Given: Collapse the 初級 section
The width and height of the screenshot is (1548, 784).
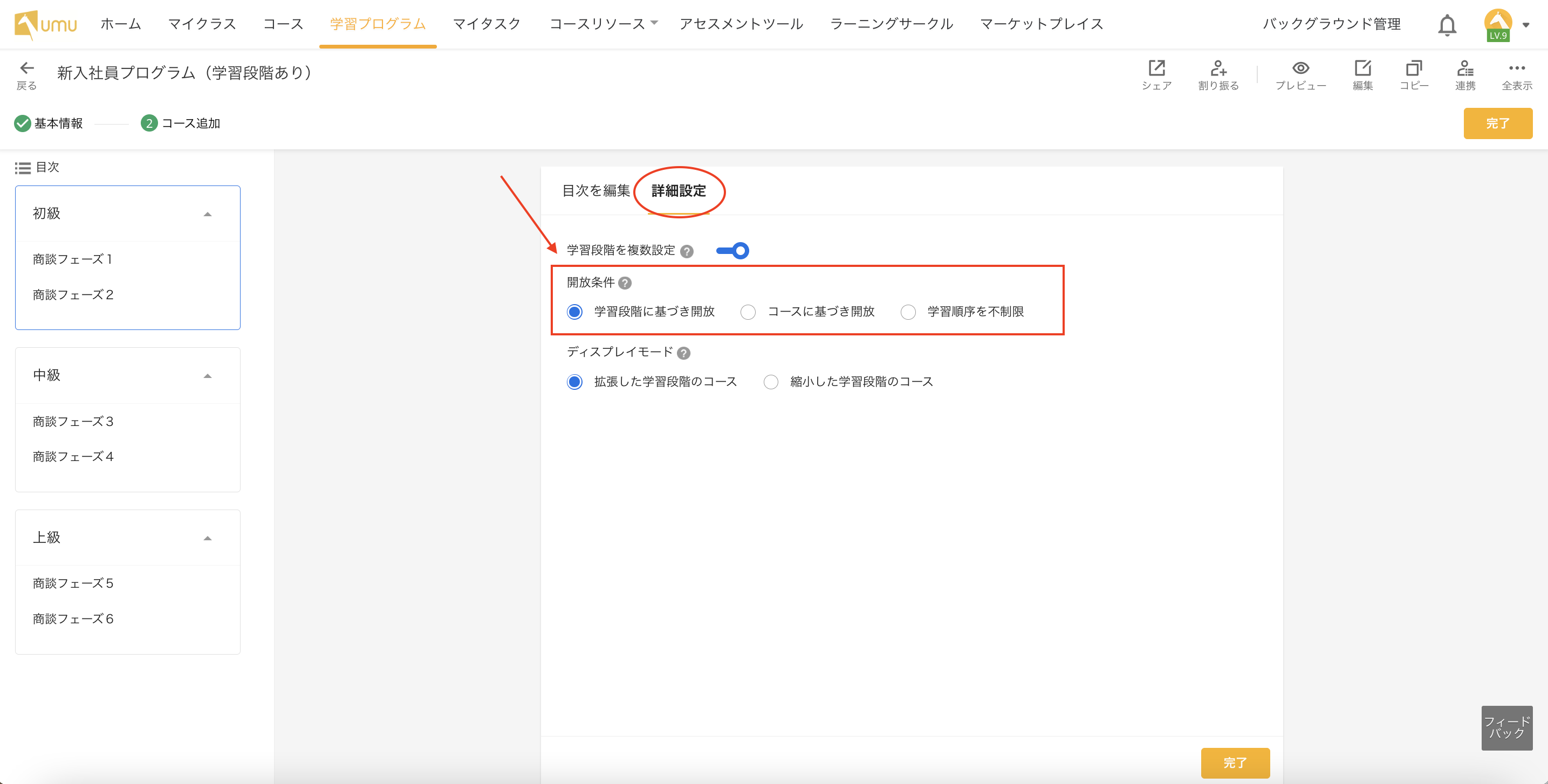Looking at the screenshot, I should (x=207, y=215).
